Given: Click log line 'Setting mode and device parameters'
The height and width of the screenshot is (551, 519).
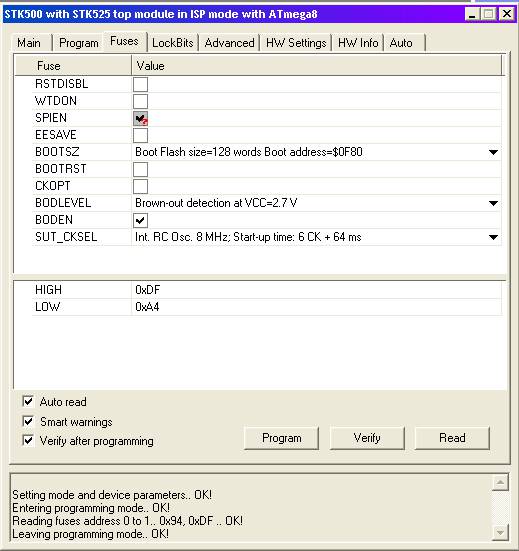Looking at the screenshot, I should point(112,495).
